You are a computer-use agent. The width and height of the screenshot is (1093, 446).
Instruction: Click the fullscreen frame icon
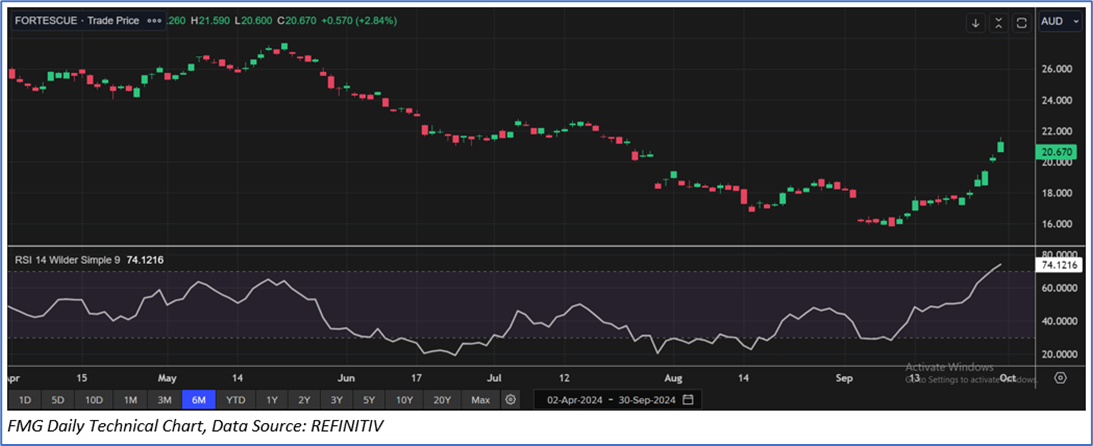(1021, 22)
